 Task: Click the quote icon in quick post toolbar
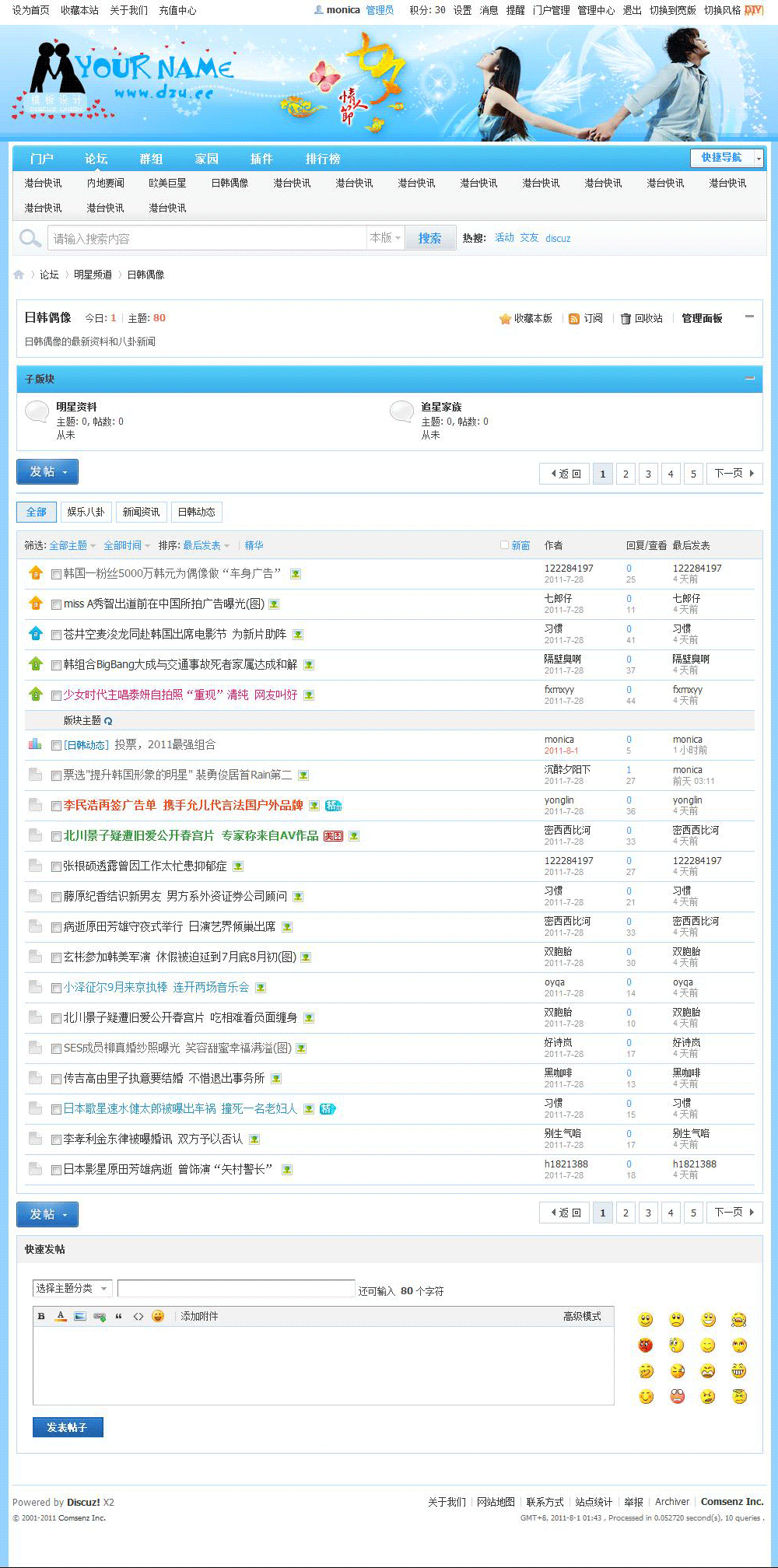click(x=119, y=1317)
